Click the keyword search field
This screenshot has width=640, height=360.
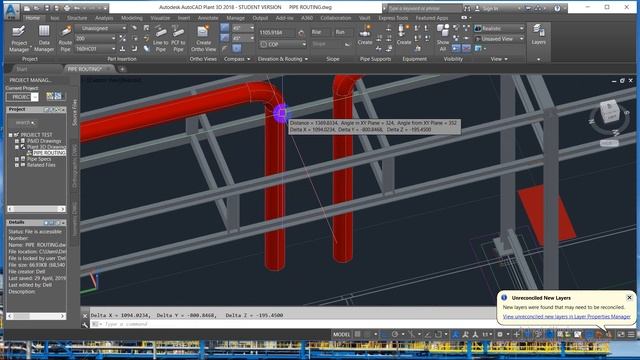click(x=424, y=8)
